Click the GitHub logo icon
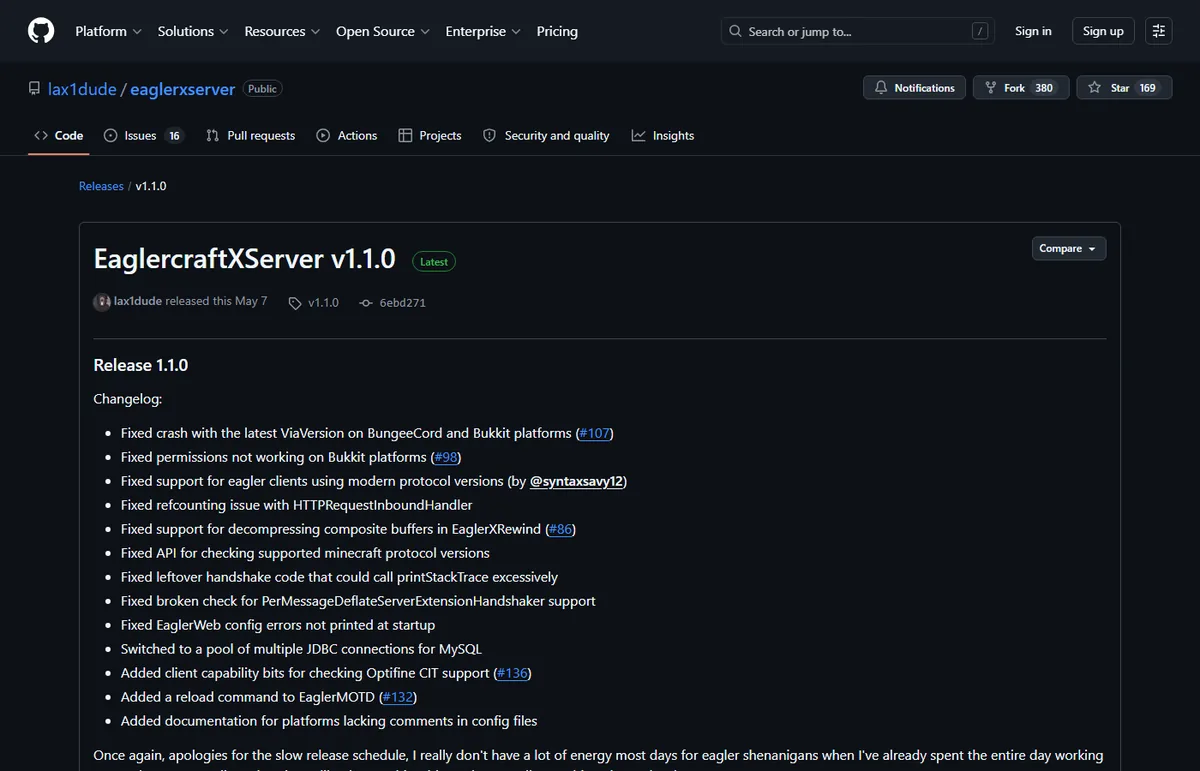This screenshot has height=771, width=1200. (x=41, y=31)
